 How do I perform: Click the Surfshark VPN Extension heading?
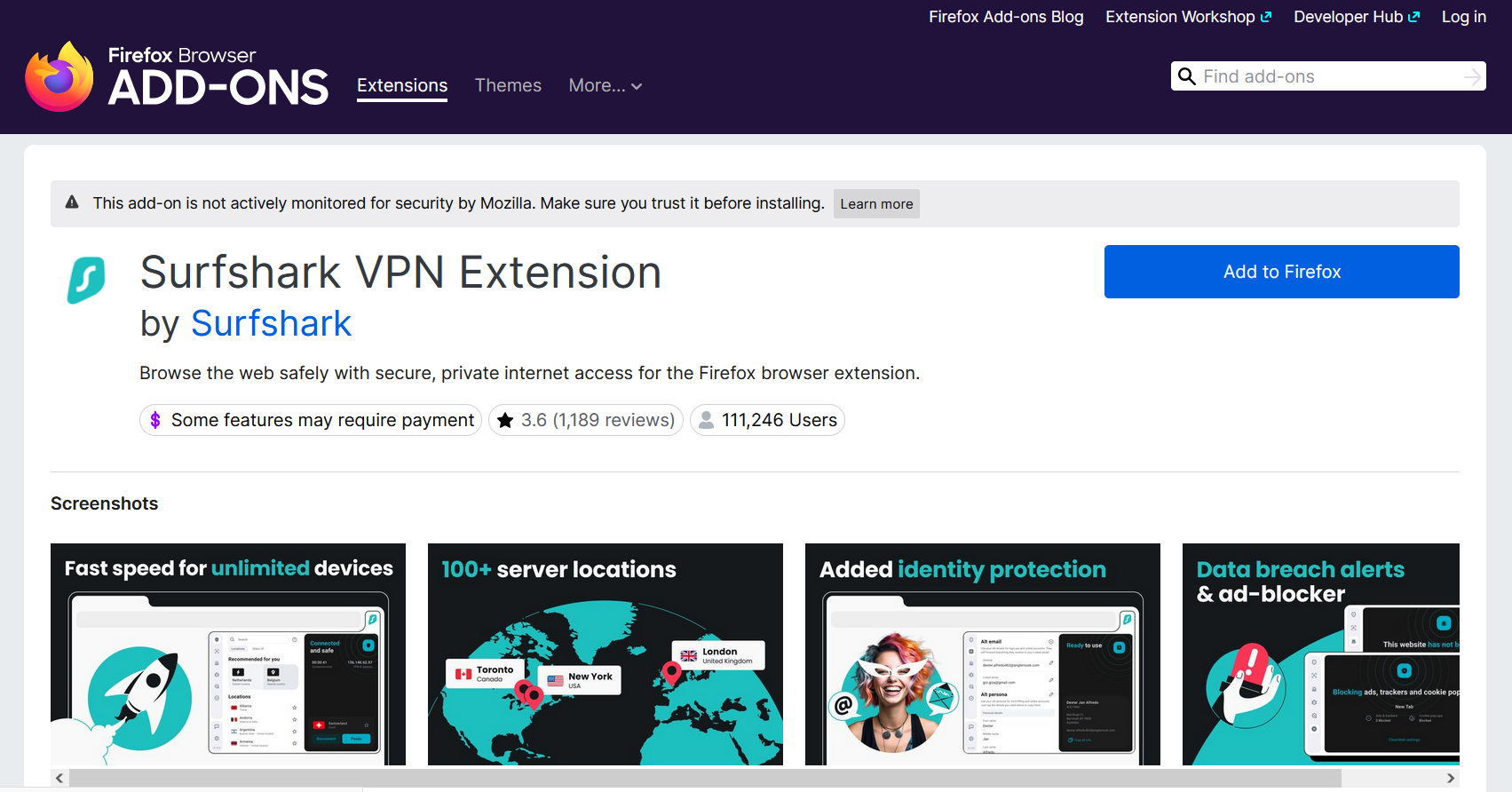click(401, 273)
